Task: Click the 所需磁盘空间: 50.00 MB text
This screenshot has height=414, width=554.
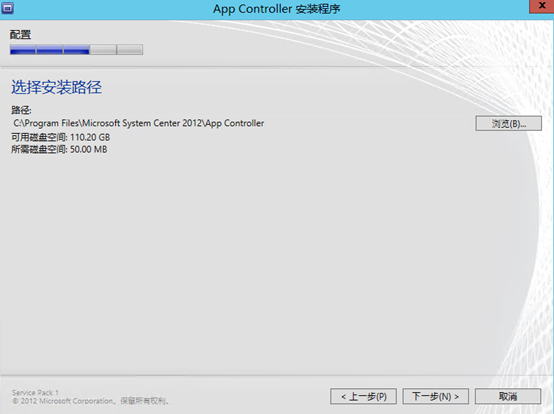Action: coord(59,149)
